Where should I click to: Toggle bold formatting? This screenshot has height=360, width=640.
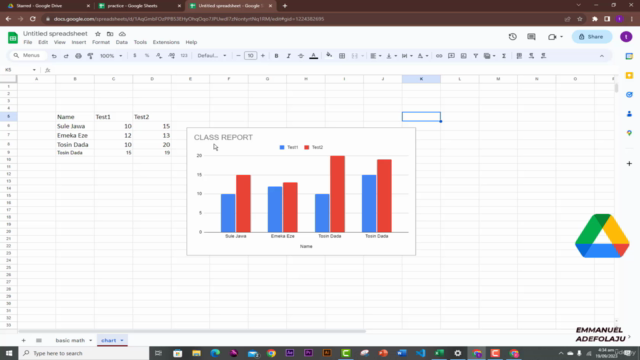coord(276,56)
